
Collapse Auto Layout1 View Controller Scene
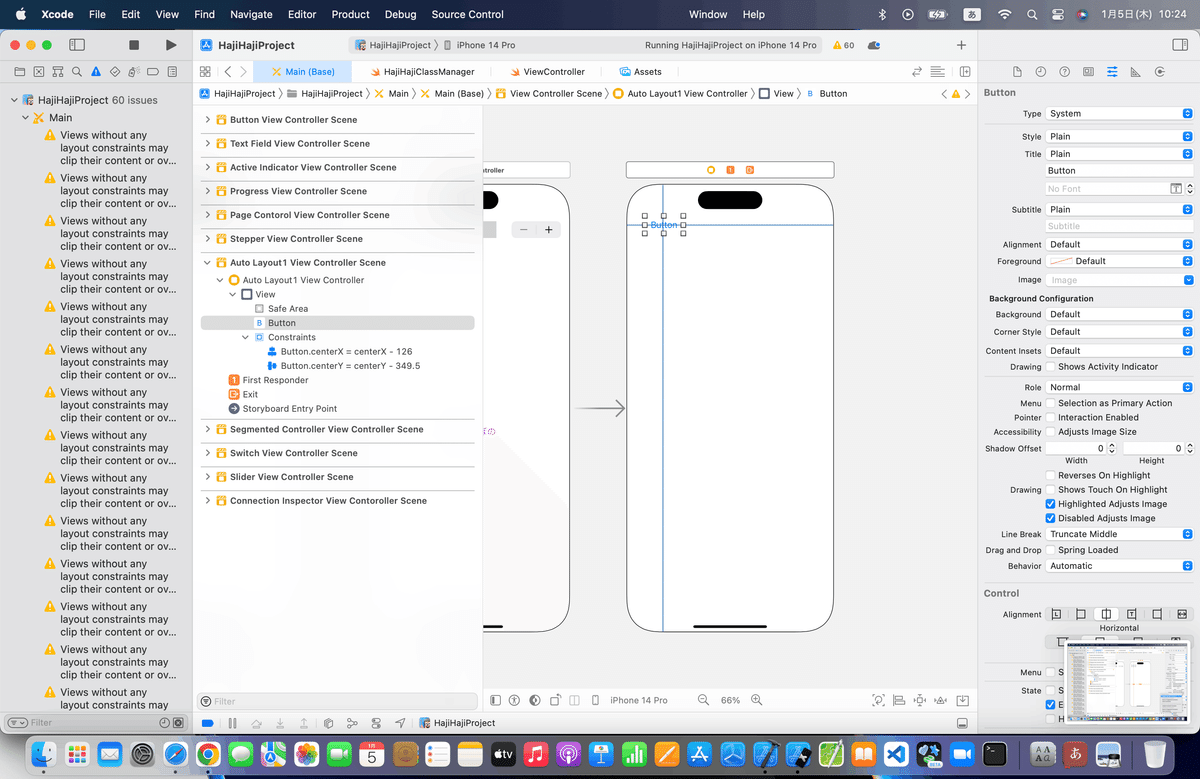click(208, 263)
